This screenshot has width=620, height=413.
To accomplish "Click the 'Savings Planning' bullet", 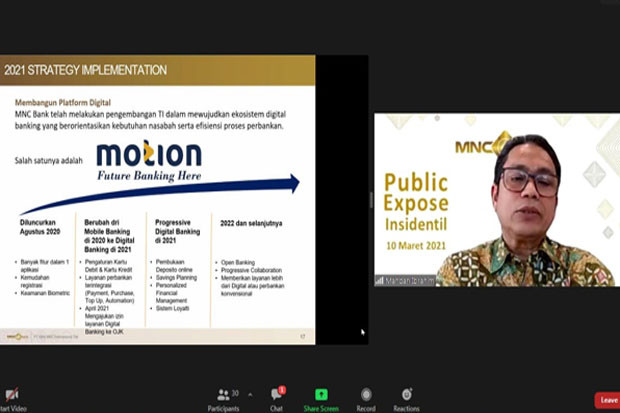I will click(x=176, y=277).
